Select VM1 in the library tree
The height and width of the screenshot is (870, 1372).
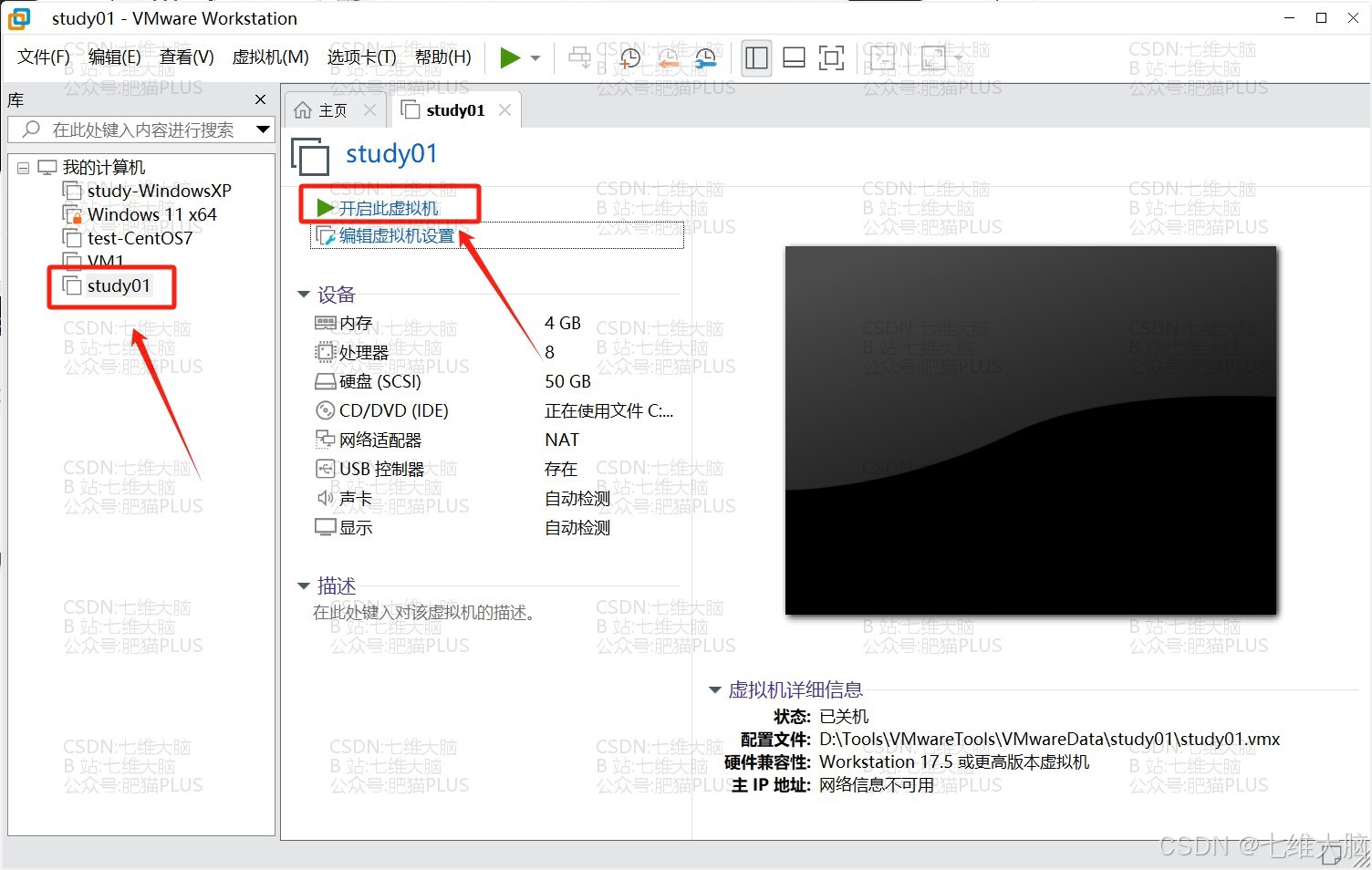pos(105,261)
